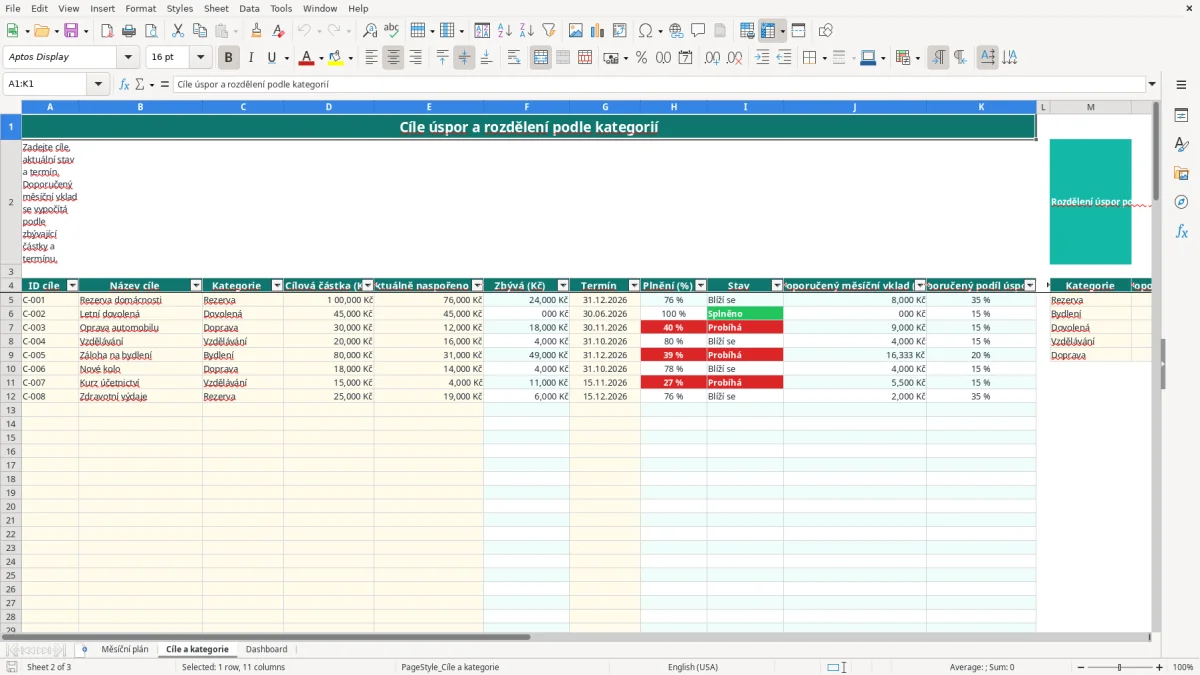Open the Sheet menu
The image size is (1200, 675).
(216, 8)
